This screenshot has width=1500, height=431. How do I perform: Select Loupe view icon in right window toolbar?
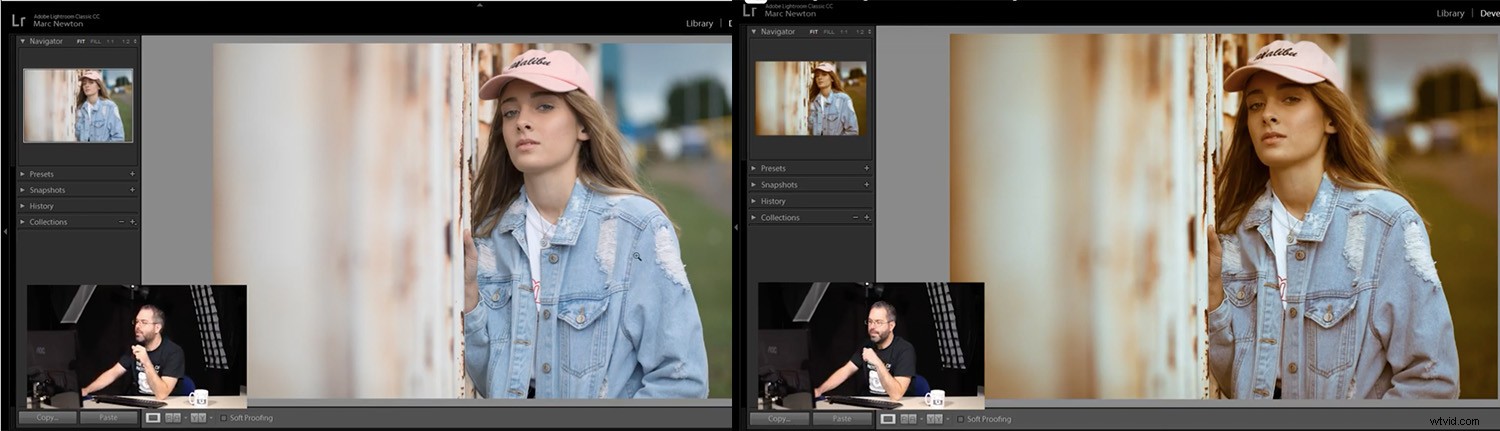click(x=888, y=419)
